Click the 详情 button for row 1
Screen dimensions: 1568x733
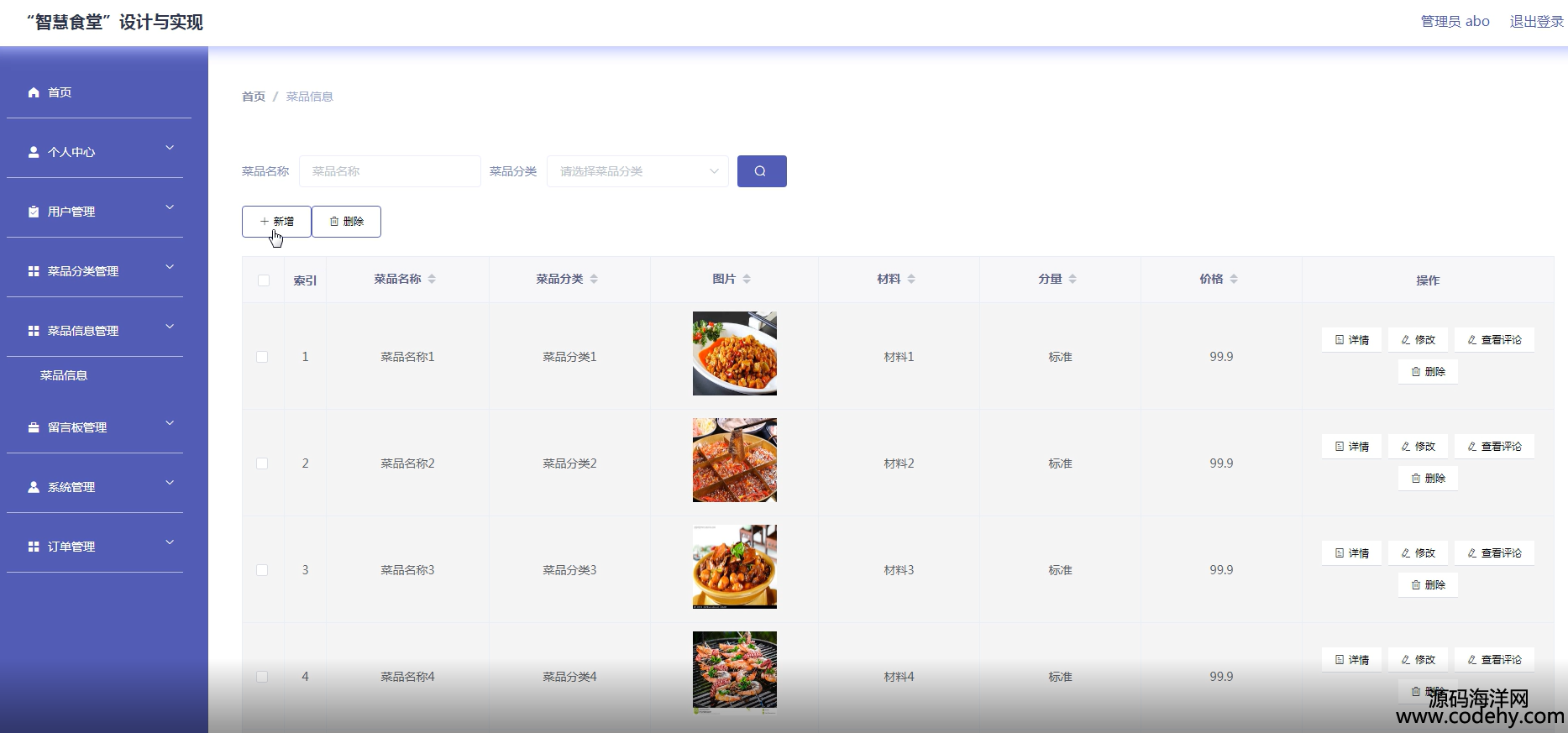tap(1351, 340)
